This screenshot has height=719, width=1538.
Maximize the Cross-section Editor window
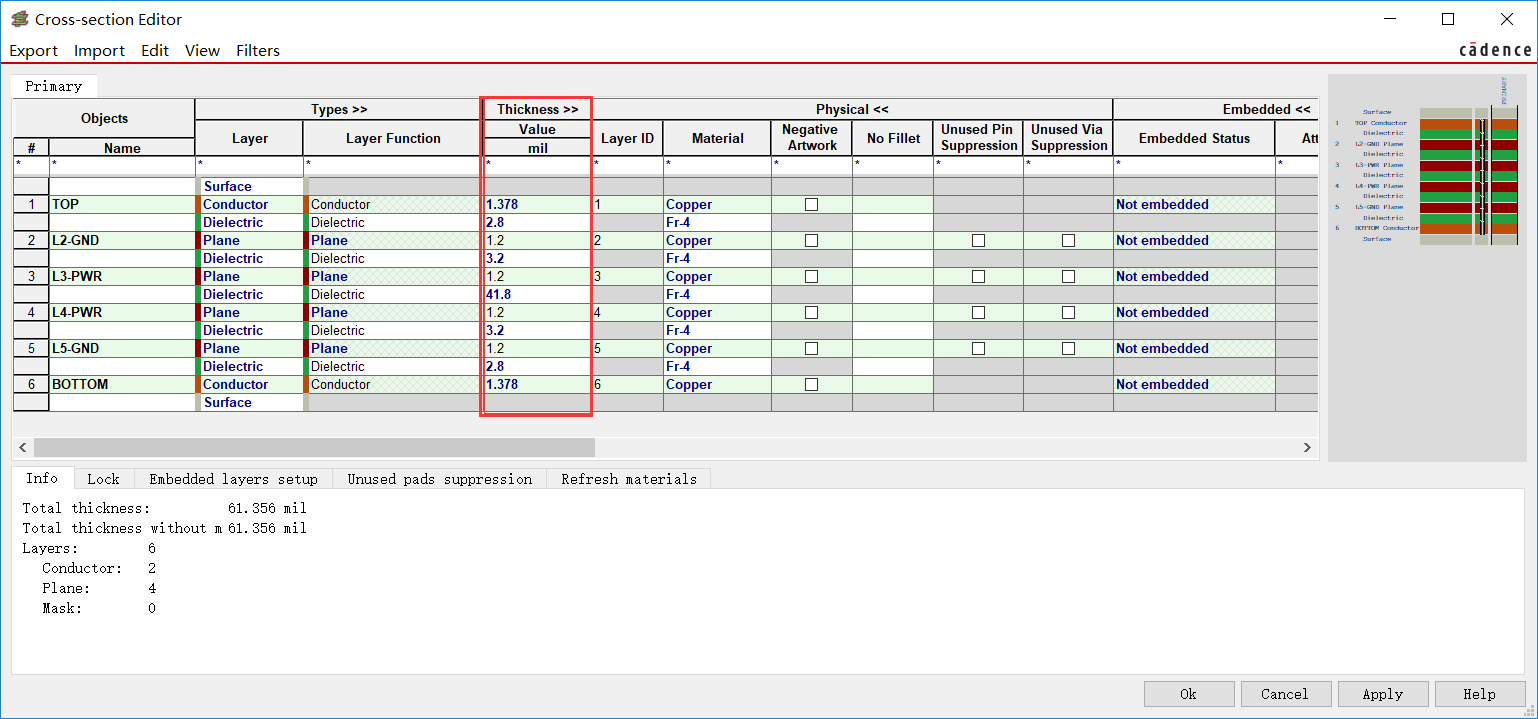1447,19
